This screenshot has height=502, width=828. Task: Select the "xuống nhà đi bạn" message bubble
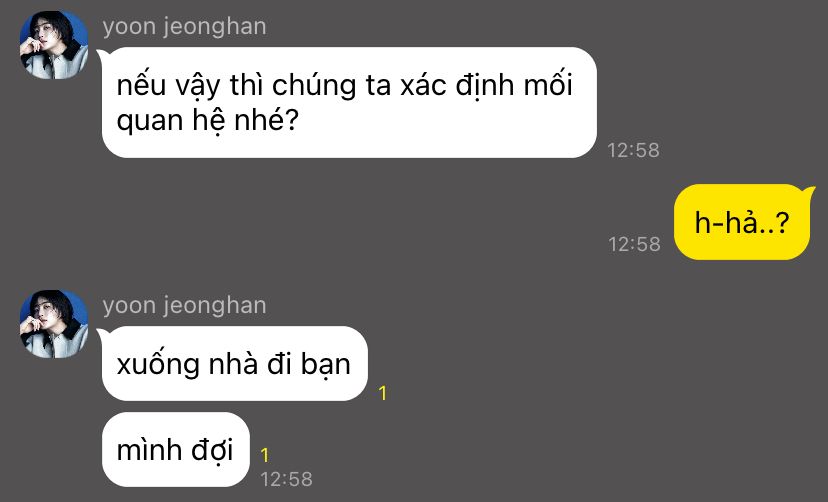(x=234, y=364)
